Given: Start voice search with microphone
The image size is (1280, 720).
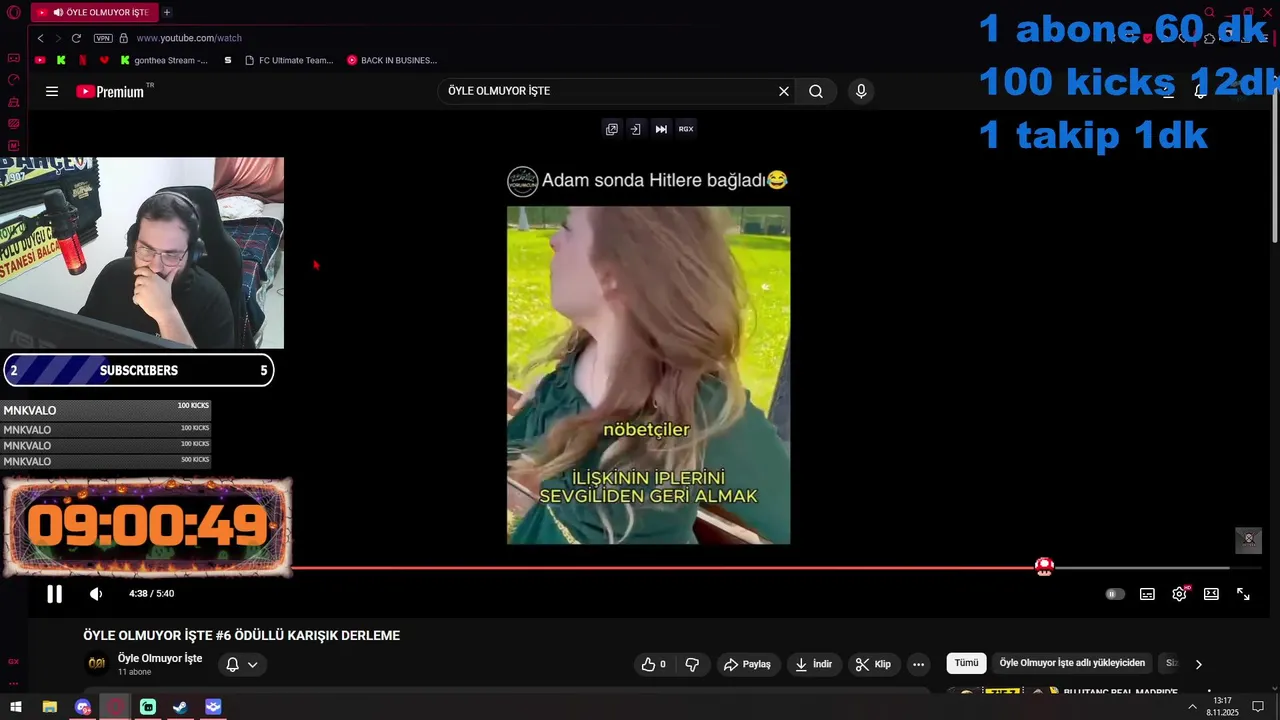Looking at the screenshot, I should (861, 91).
